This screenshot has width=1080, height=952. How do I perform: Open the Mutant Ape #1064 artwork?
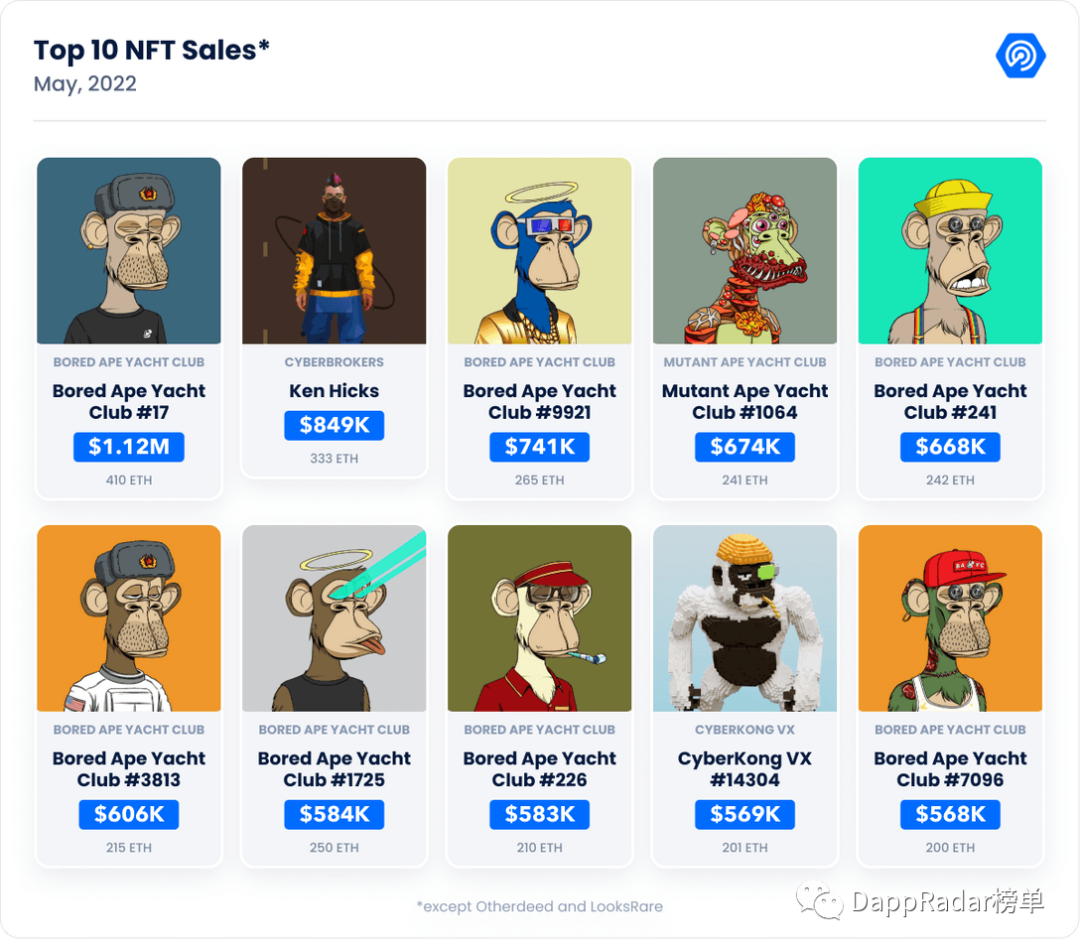pyautogui.click(x=745, y=251)
